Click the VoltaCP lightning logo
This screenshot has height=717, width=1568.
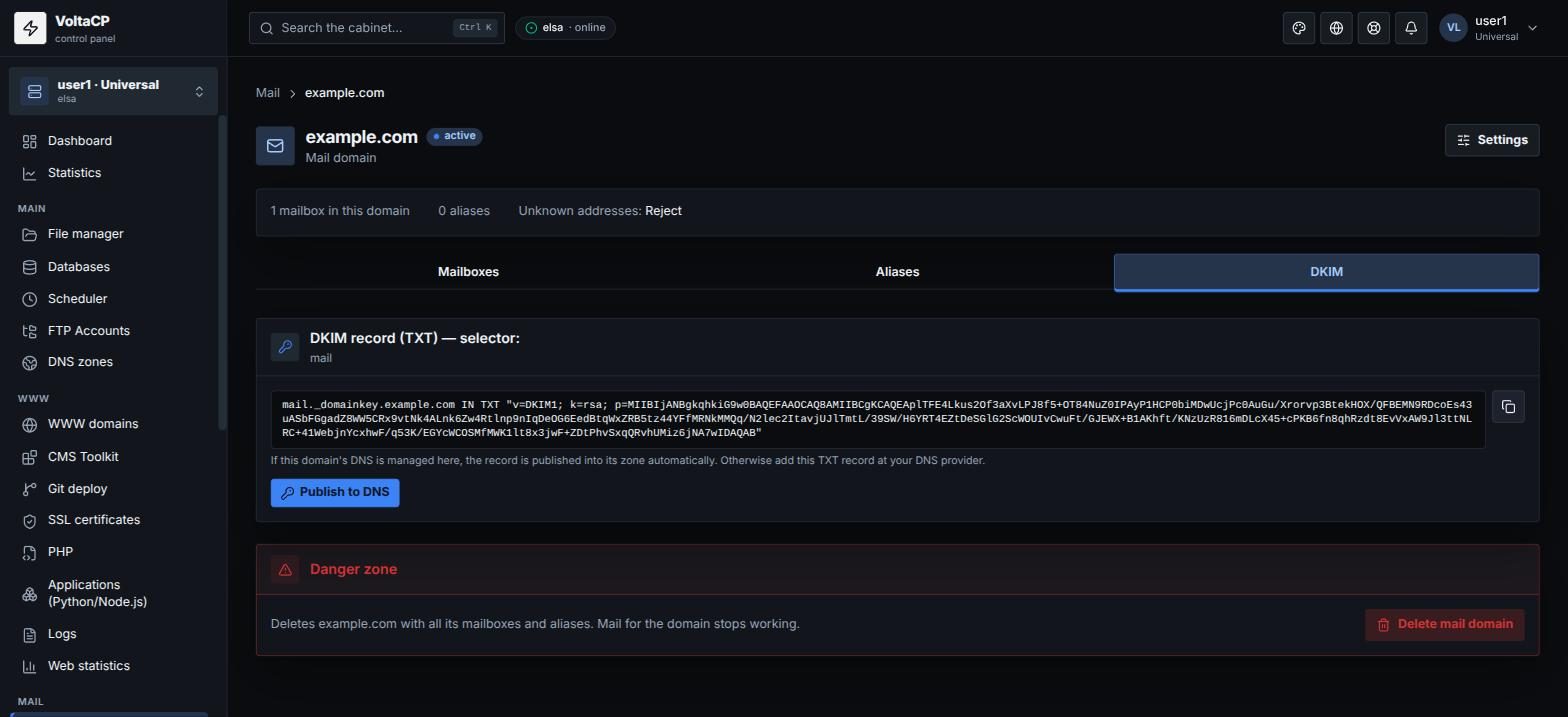(x=30, y=28)
